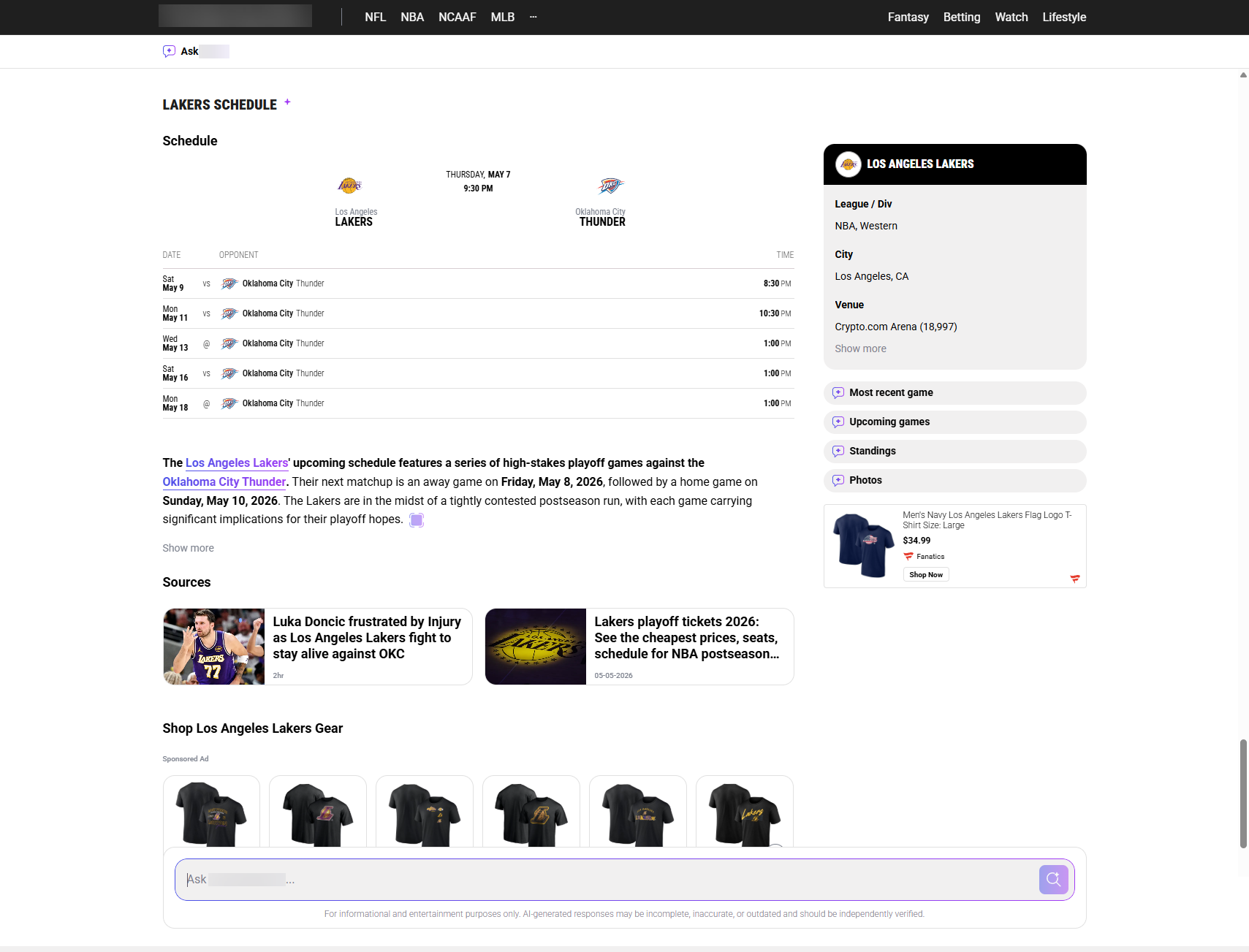Open the first black Lakers shirt product

[211, 811]
